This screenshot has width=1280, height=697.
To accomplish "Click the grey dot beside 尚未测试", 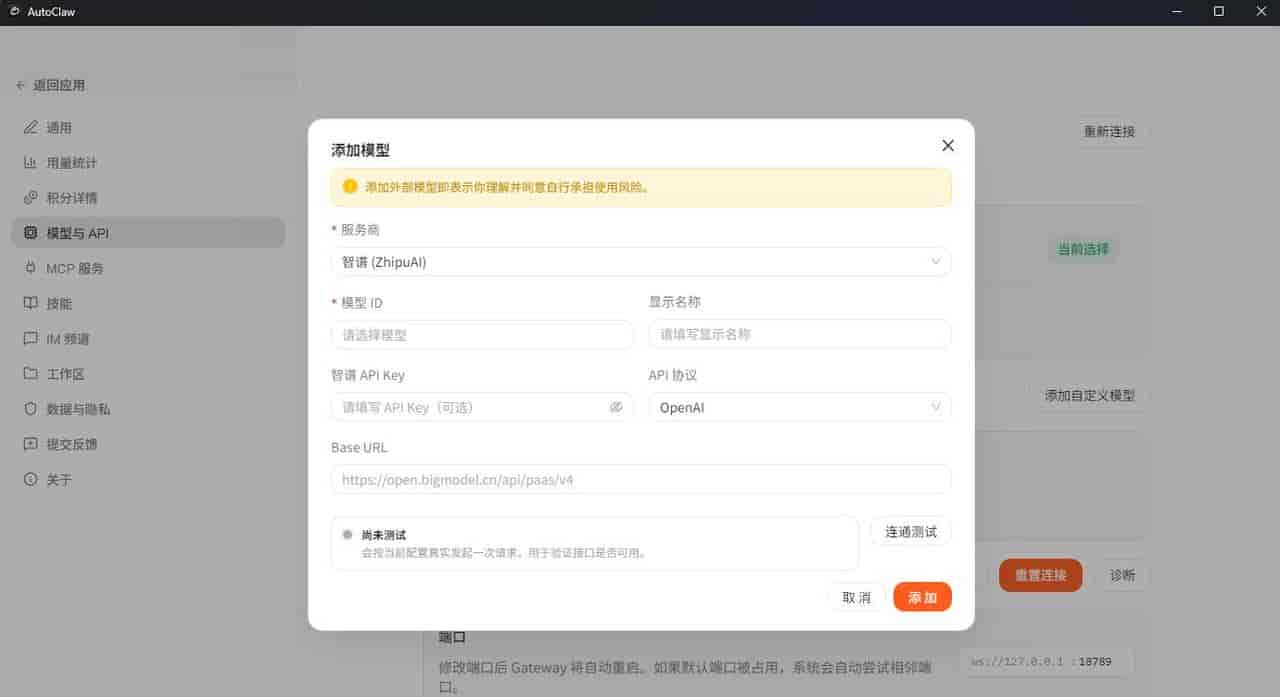I will [347, 534].
